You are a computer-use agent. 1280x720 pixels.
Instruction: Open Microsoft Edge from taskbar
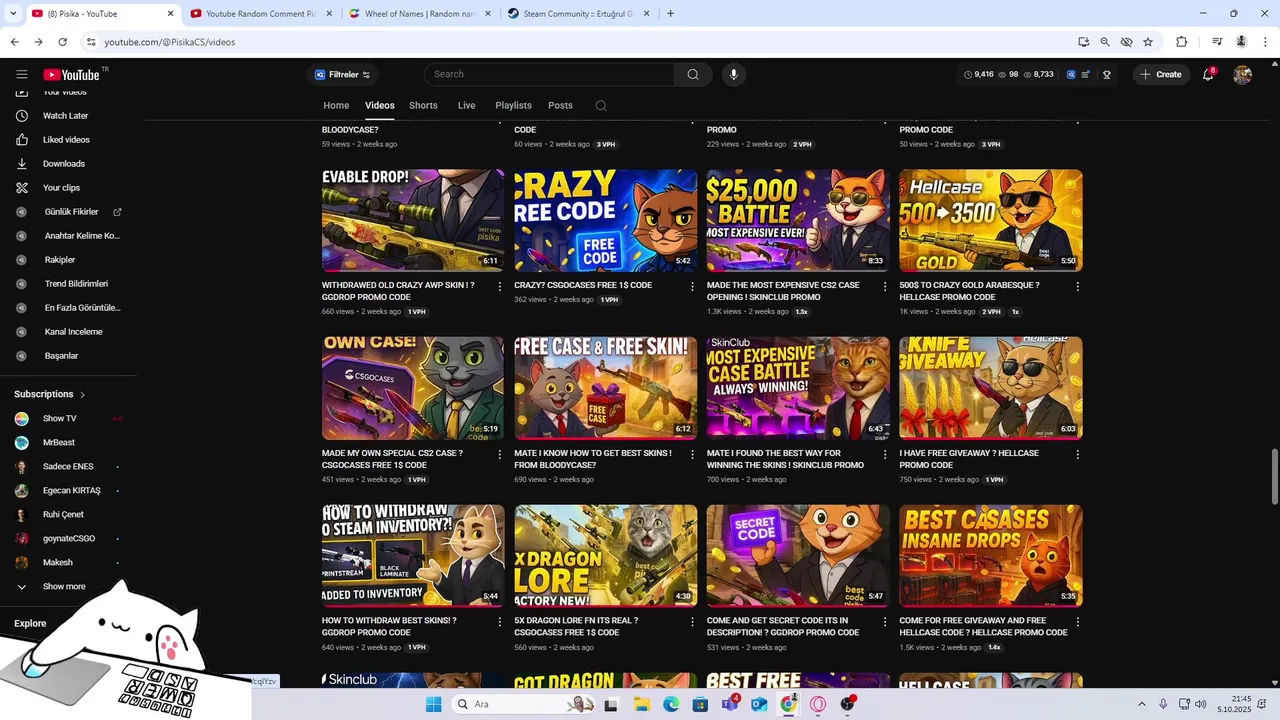pos(671,704)
